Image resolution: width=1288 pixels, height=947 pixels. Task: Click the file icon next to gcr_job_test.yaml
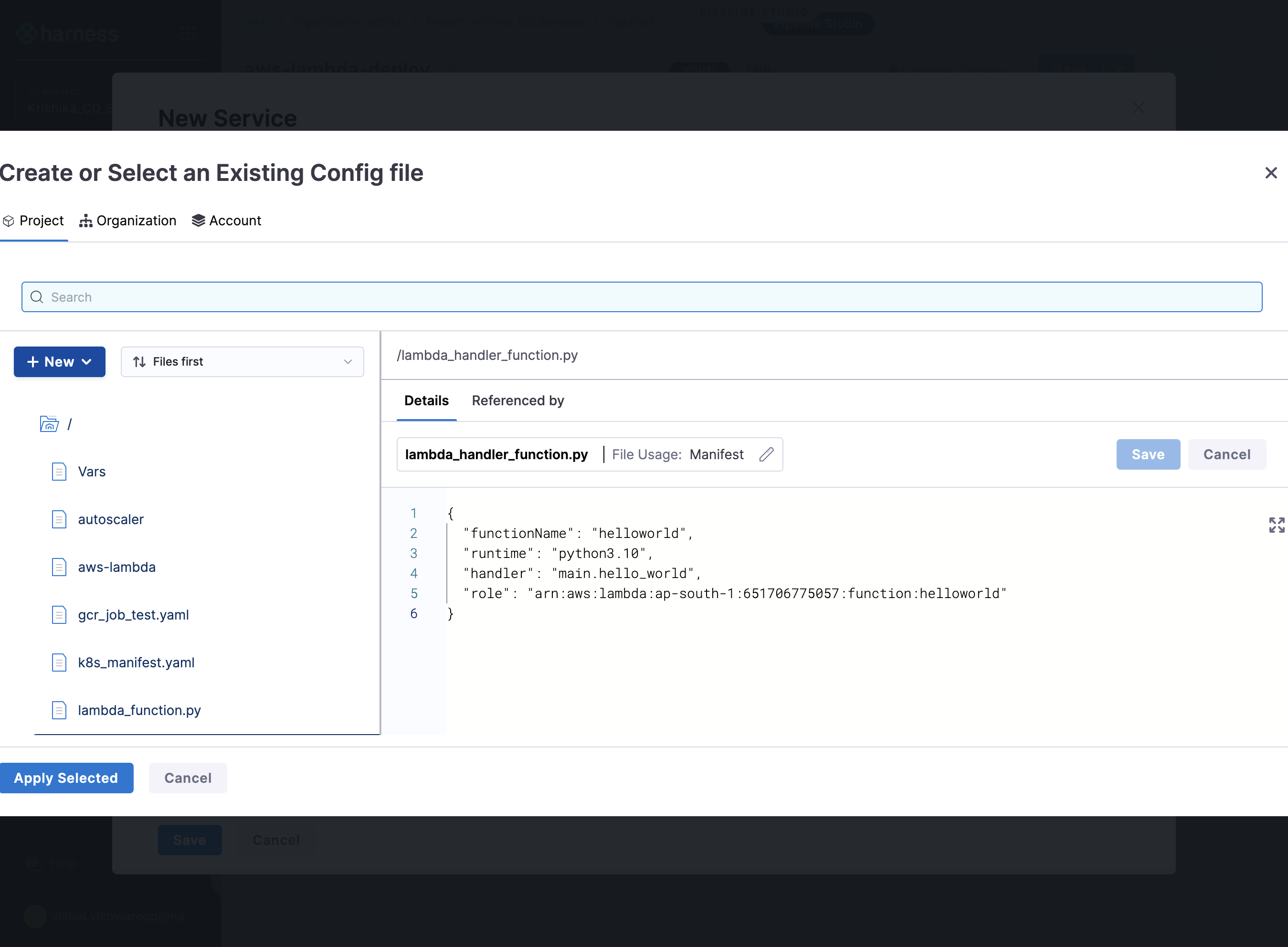coord(59,614)
